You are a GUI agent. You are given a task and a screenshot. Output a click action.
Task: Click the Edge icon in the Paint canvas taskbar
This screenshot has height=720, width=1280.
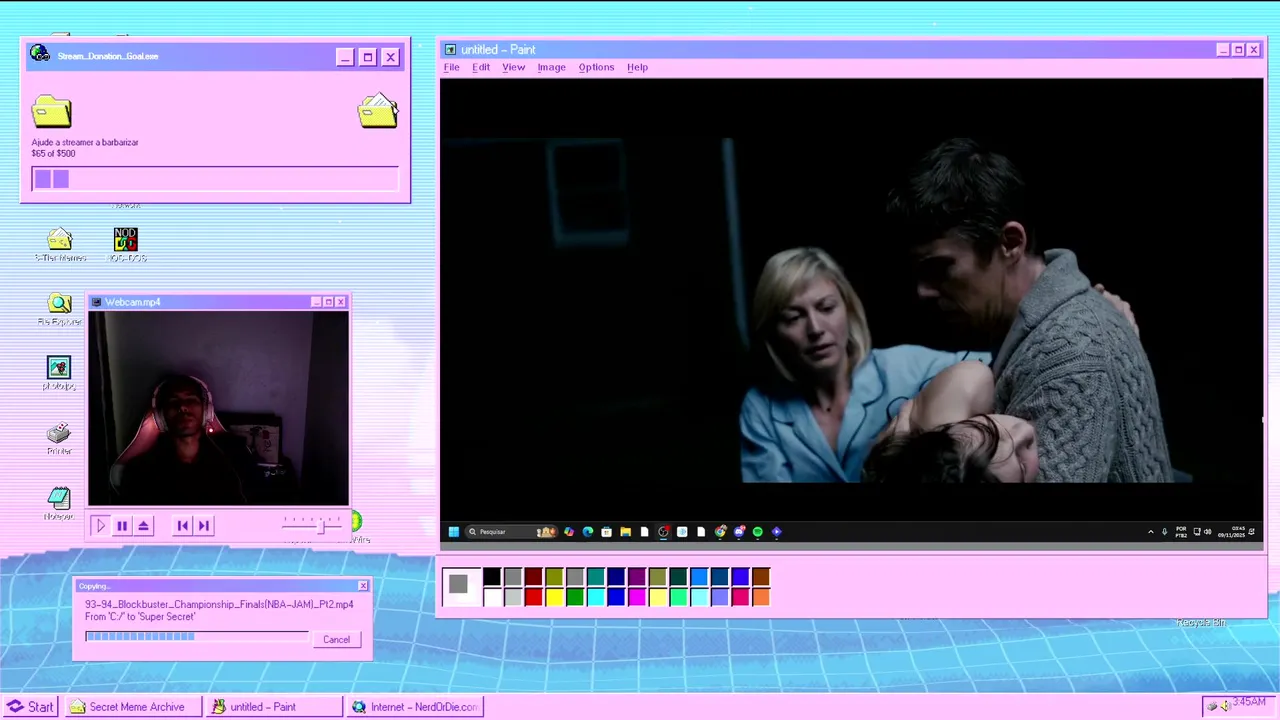(x=588, y=532)
